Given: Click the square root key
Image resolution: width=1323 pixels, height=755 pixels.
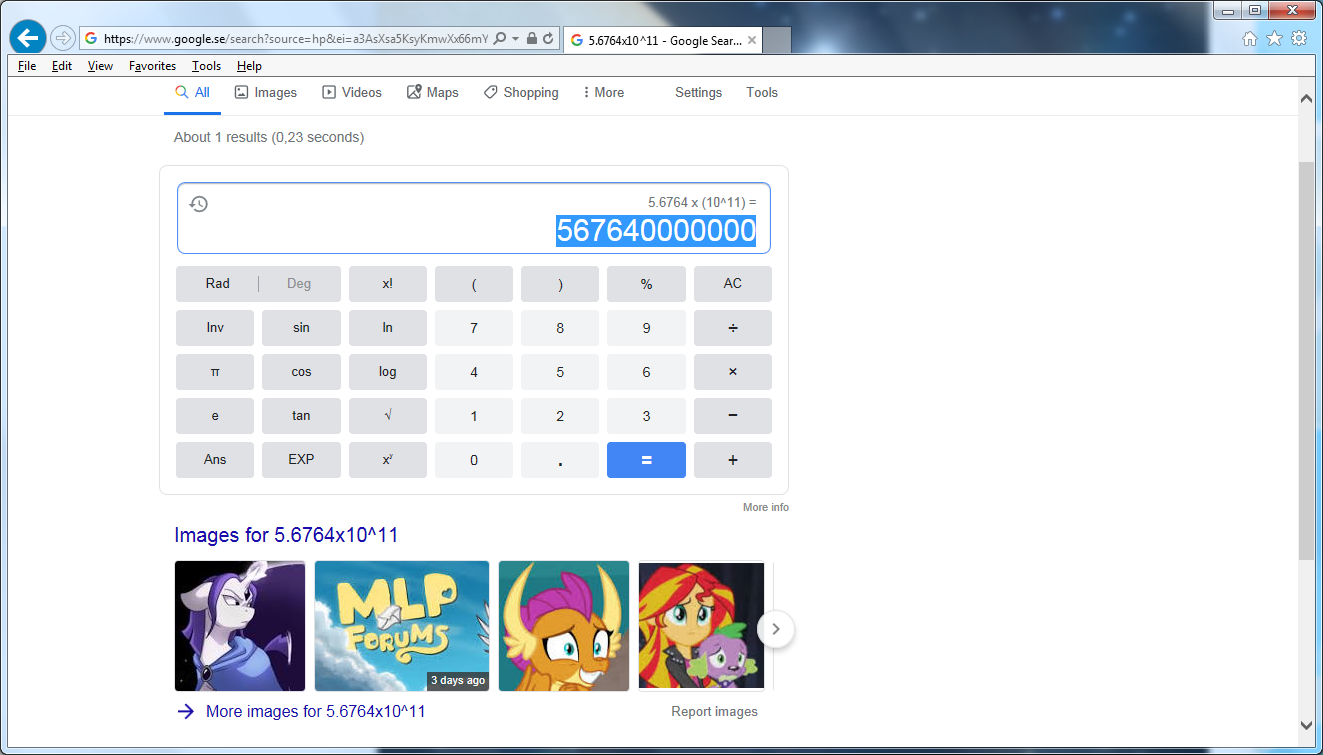Looking at the screenshot, I should (388, 416).
